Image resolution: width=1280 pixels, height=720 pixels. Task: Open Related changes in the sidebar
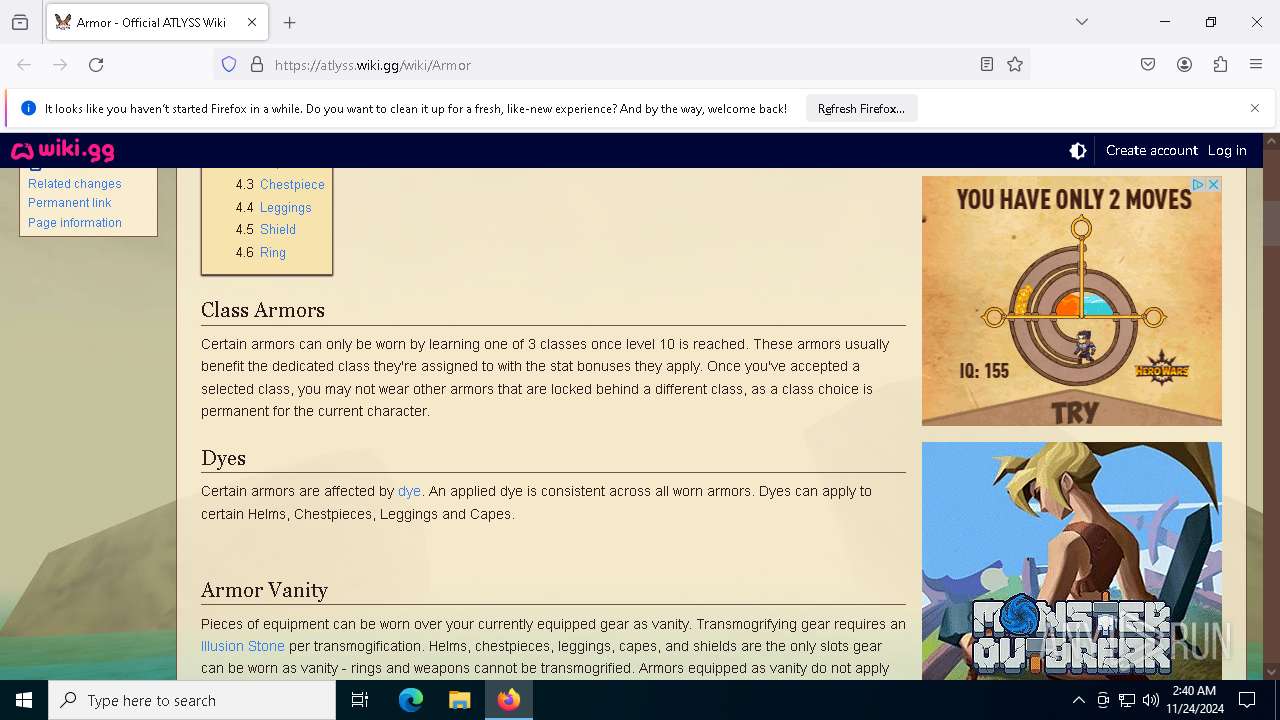pyautogui.click(x=75, y=184)
